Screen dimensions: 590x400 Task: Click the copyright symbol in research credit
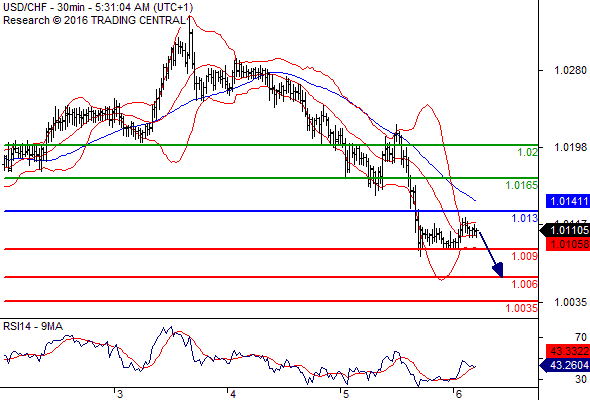[56, 20]
